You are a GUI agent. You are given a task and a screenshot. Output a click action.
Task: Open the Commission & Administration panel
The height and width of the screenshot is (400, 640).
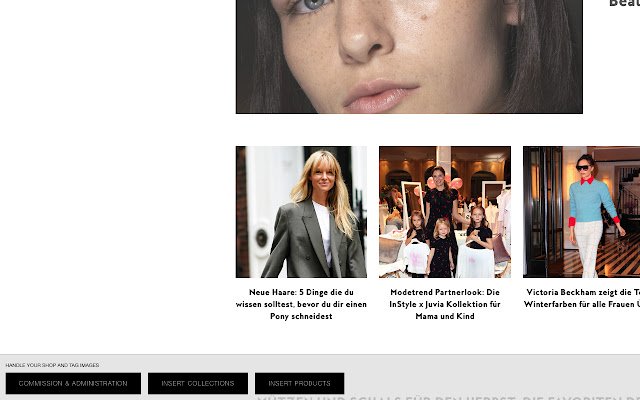click(x=73, y=383)
